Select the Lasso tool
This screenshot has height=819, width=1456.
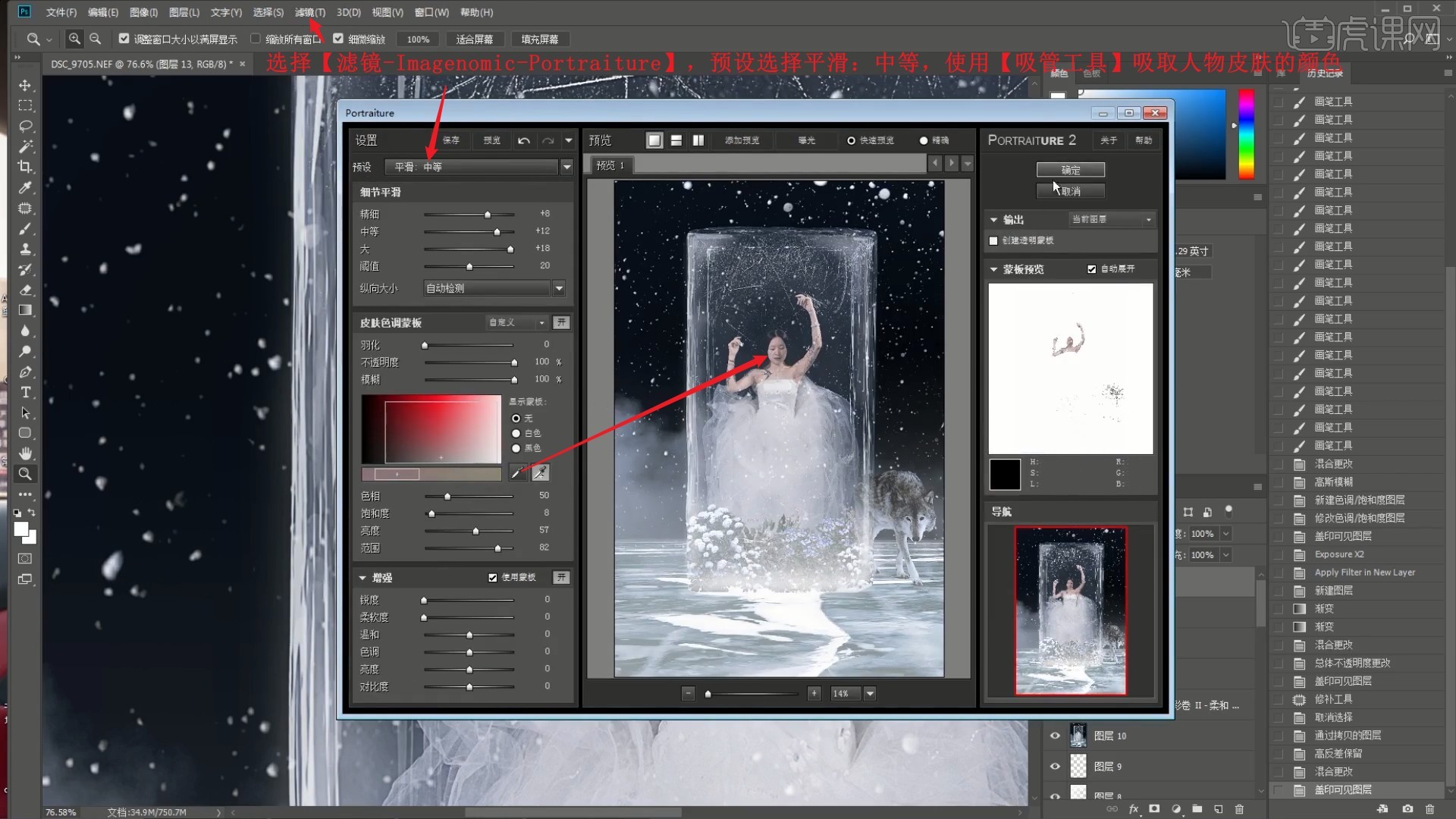[x=25, y=126]
